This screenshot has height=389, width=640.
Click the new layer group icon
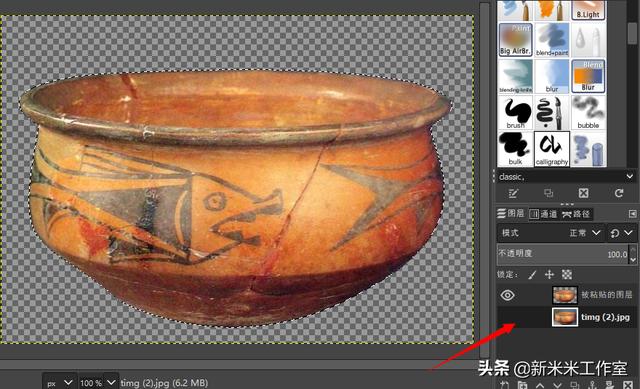(x=522, y=385)
